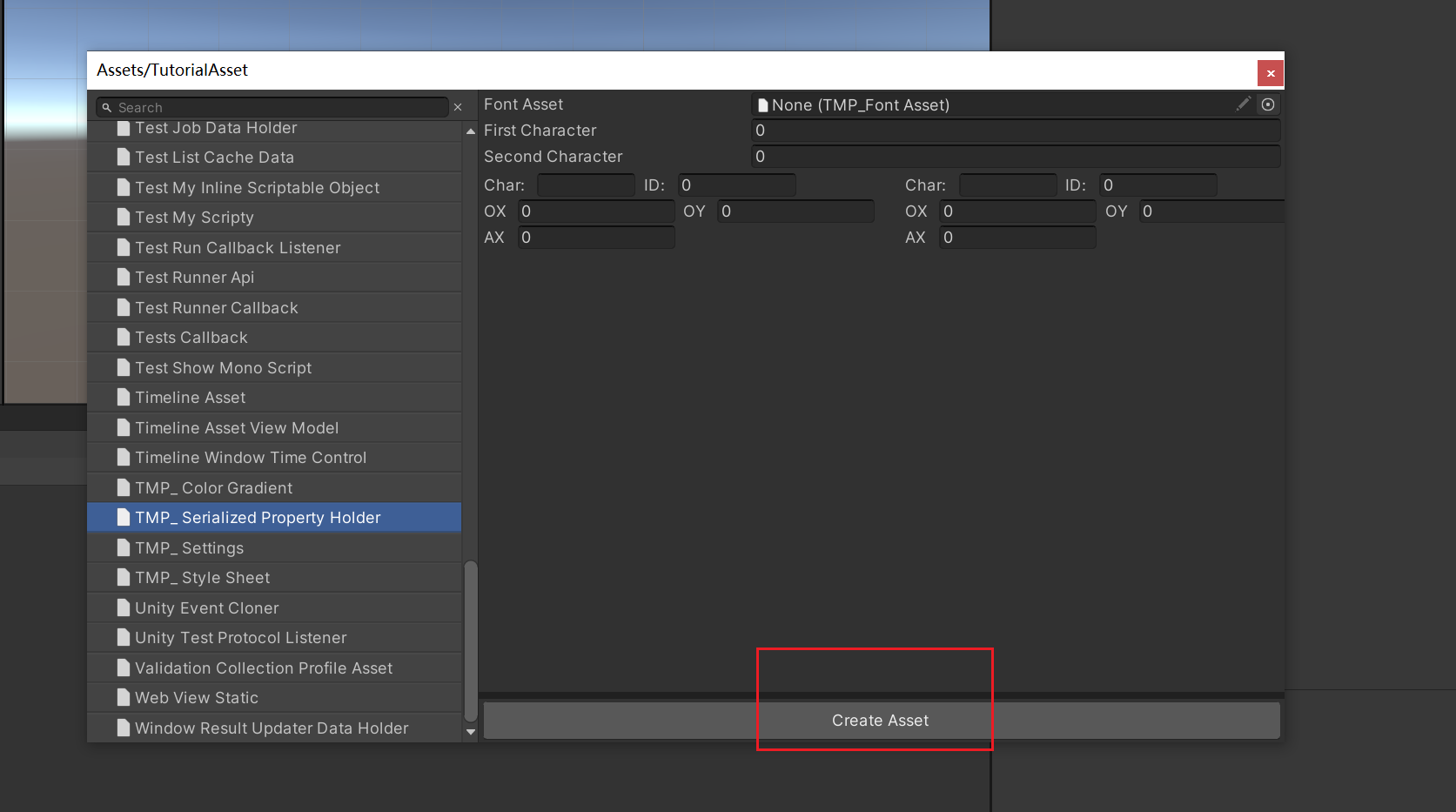Select Validation Collection Profile Asset

274,668
